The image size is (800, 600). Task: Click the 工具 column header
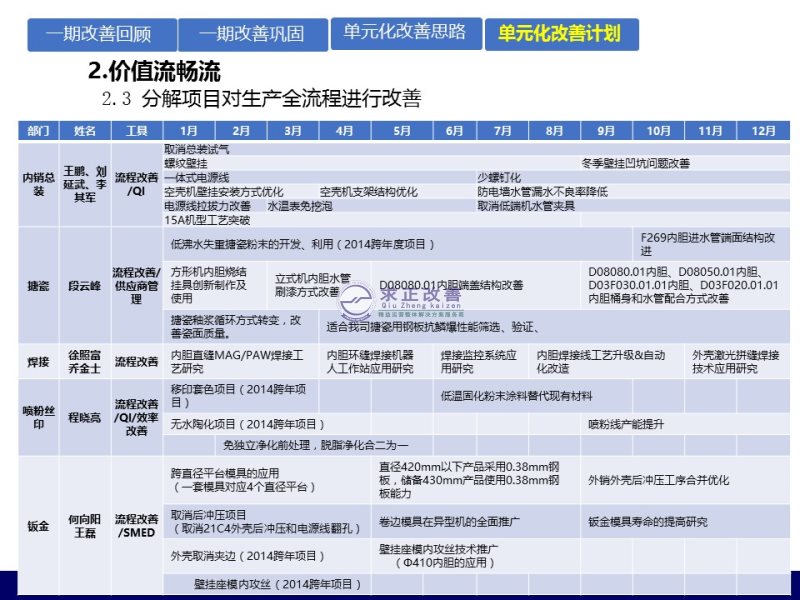coord(137,131)
